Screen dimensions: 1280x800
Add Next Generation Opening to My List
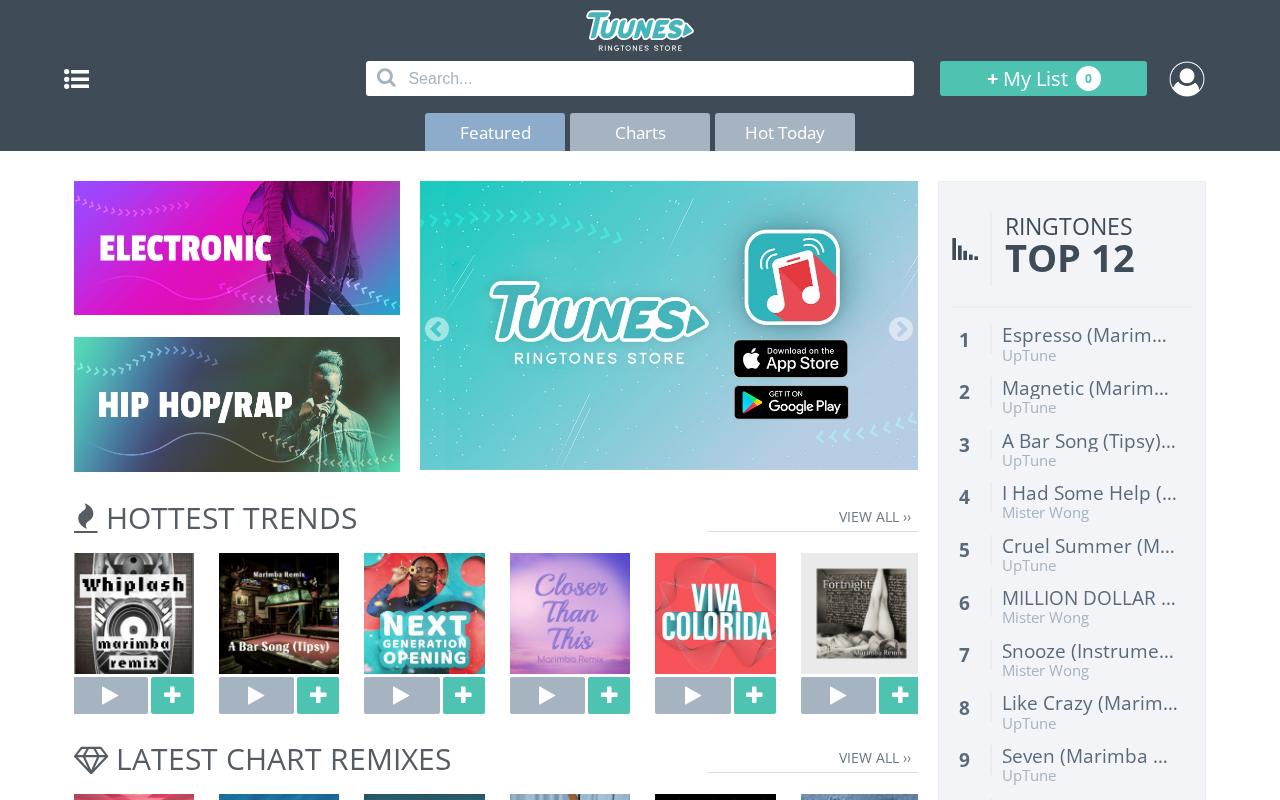coord(464,695)
